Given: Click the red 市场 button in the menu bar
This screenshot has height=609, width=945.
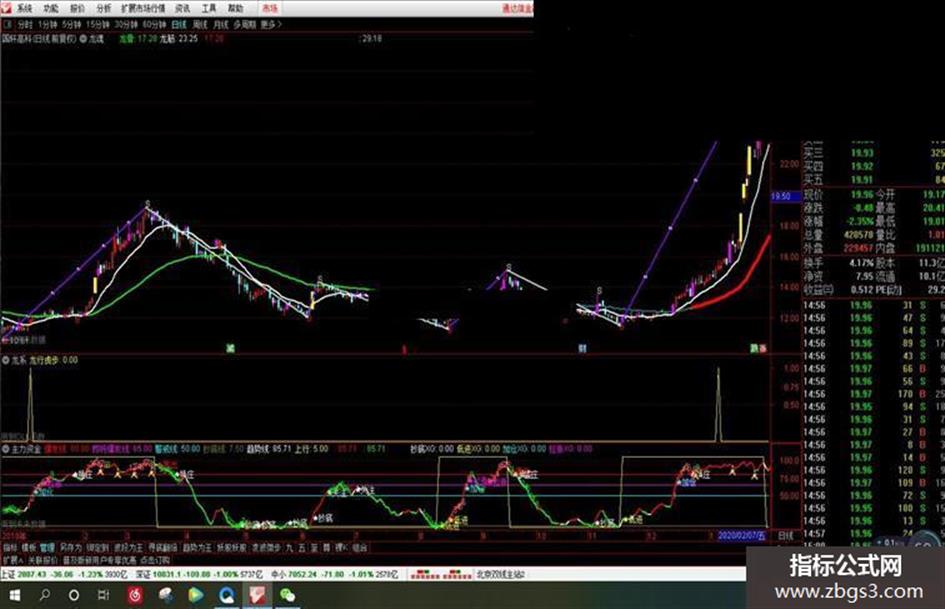Looking at the screenshot, I should click(x=269, y=8).
